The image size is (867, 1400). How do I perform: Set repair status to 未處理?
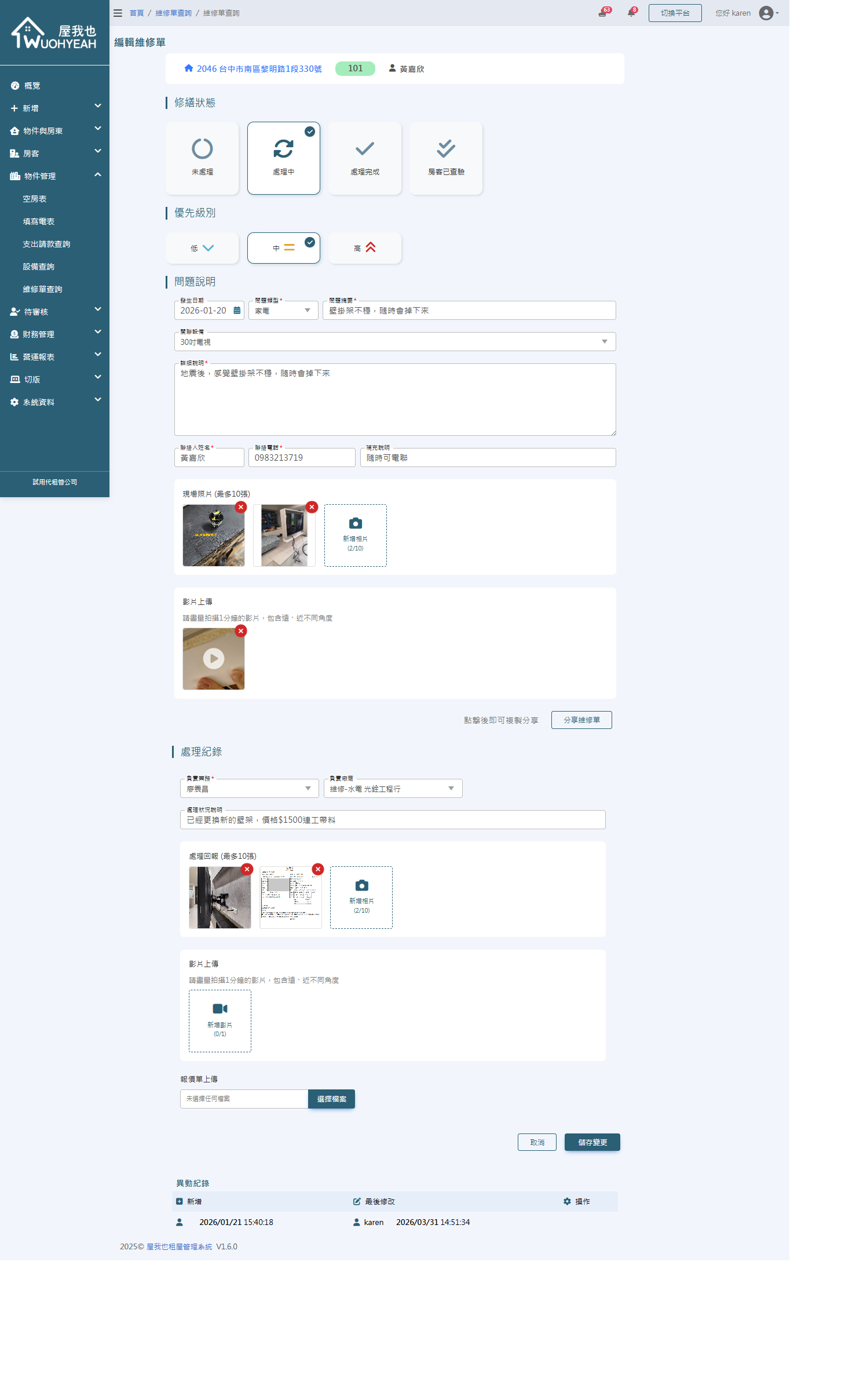pos(202,158)
